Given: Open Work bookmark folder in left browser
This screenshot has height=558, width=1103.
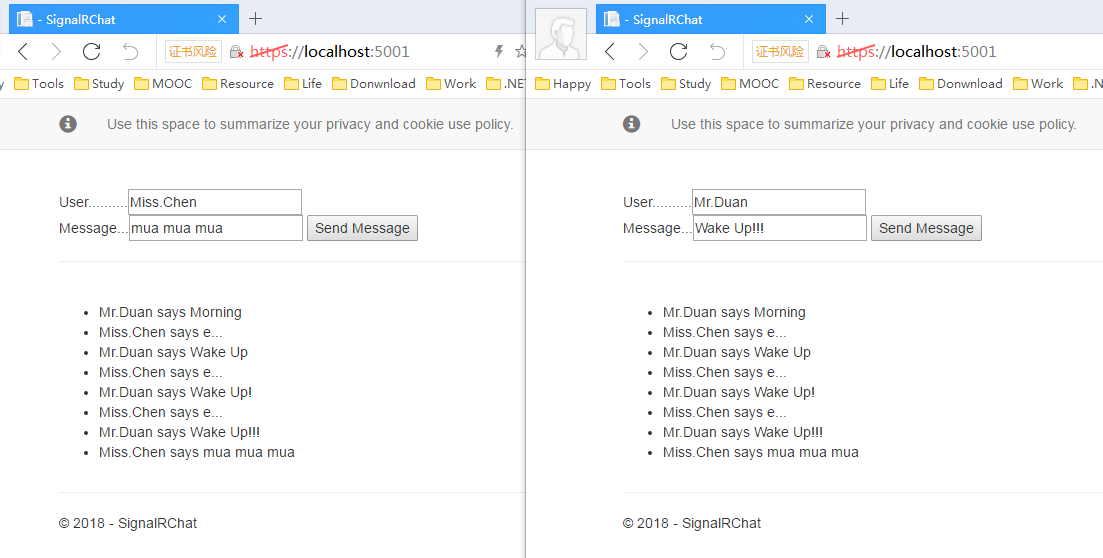Looking at the screenshot, I should tap(451, 84).
